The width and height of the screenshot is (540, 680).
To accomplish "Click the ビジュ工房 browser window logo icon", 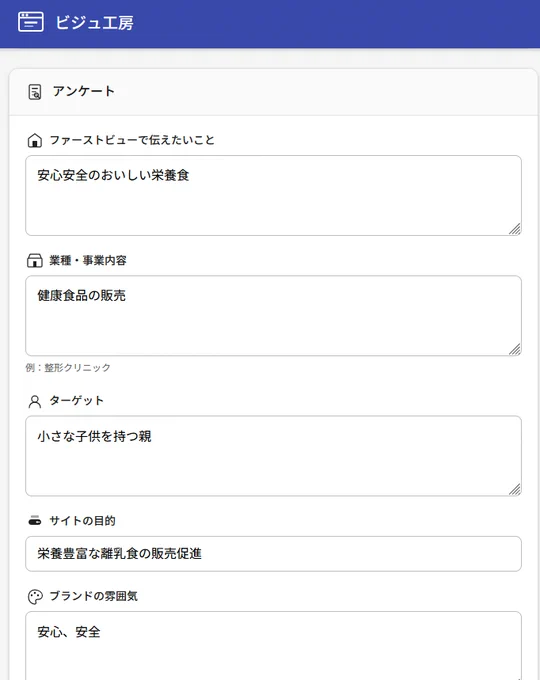I will [x=31, y=22].
